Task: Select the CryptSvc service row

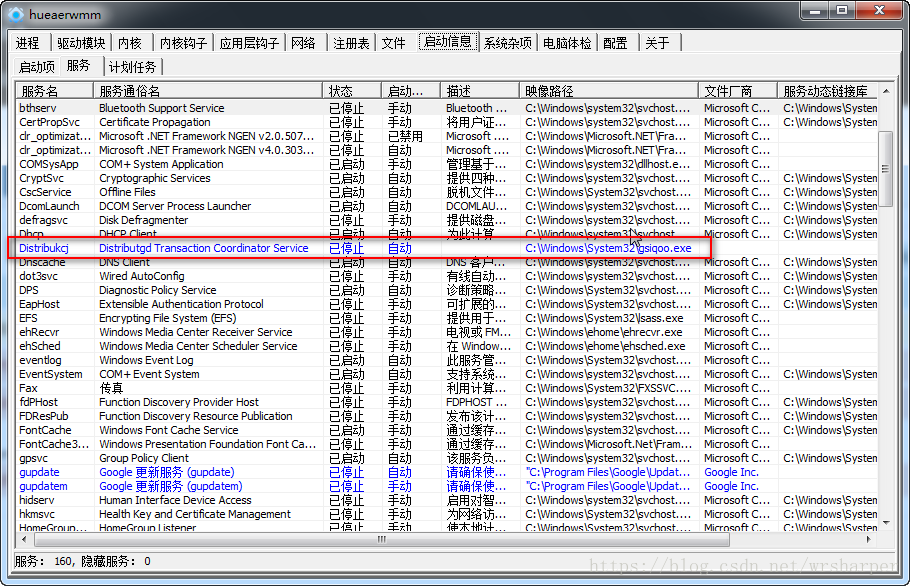Action: (447, 178)
